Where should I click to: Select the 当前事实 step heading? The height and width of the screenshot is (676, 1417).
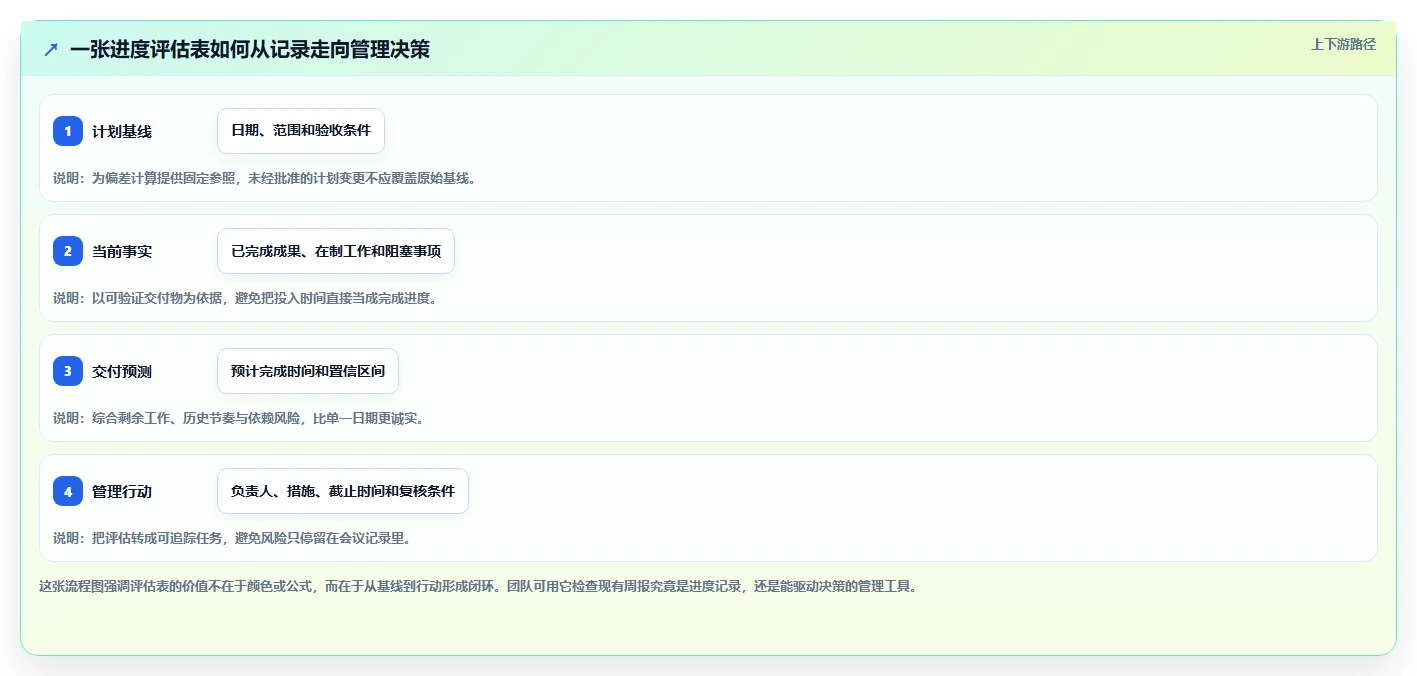[x=122, y=251]
